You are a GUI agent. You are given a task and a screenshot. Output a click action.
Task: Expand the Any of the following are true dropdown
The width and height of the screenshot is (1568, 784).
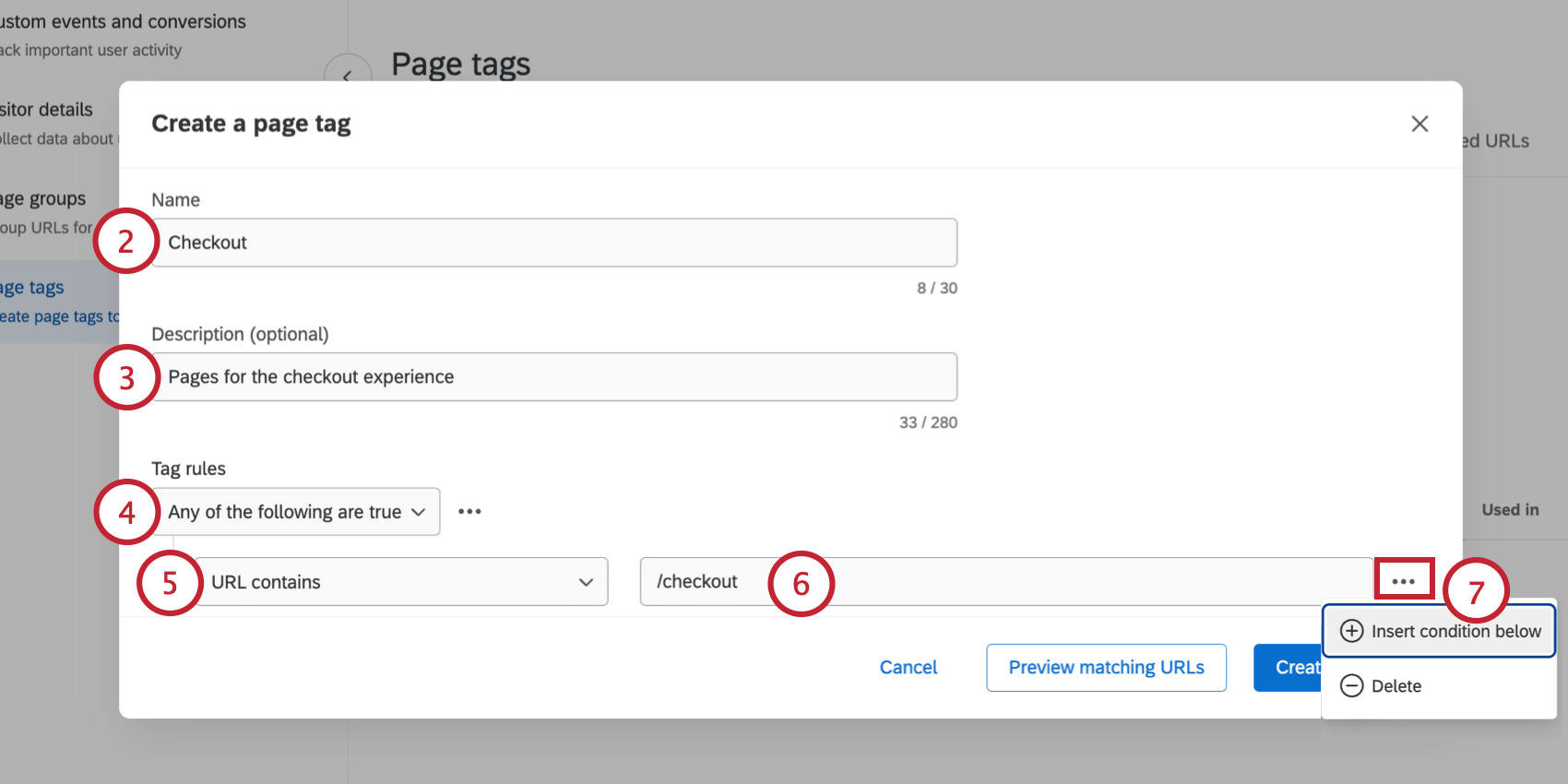[296, 512]
